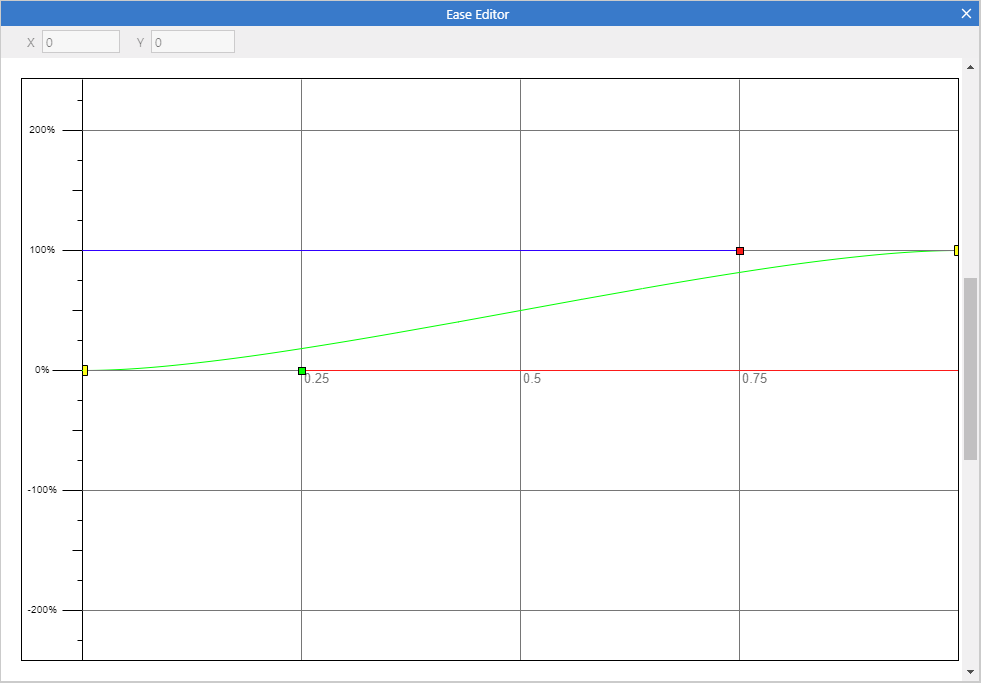Click the Ease Editor title bar text
981x683 pixels.
pos(478,14)
